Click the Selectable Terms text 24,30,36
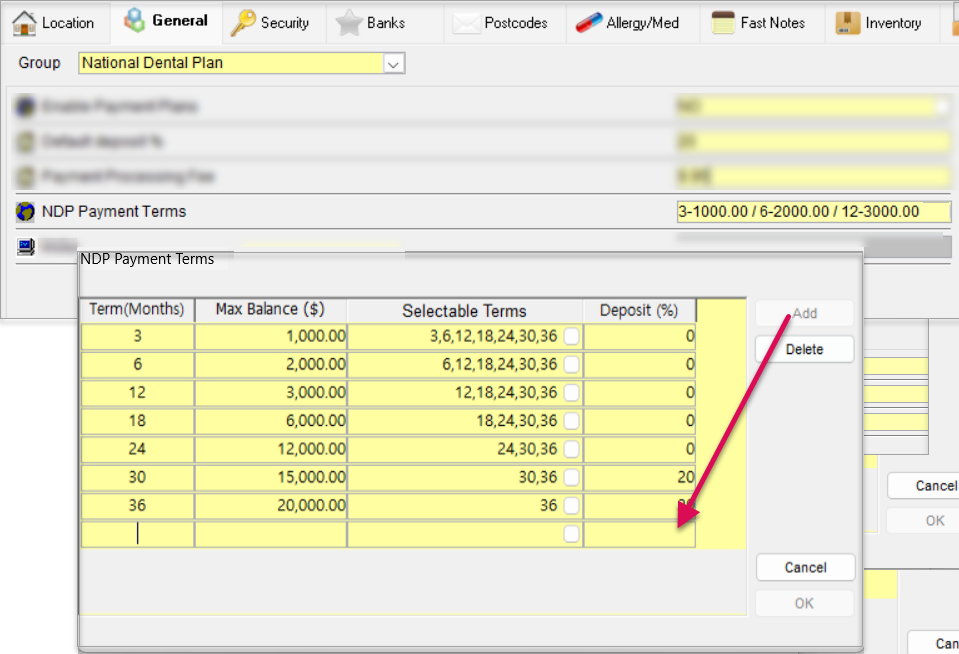The width and height of the screenshot is (959, 654). tap(527, 449)
